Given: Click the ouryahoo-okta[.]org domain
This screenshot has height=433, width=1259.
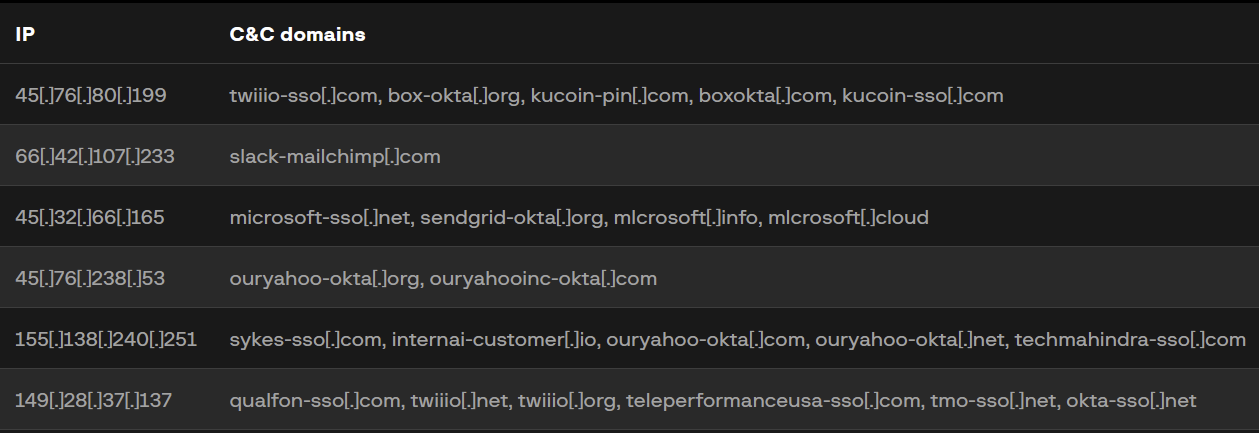Looking at the screenshot, I should pos(324,279).
